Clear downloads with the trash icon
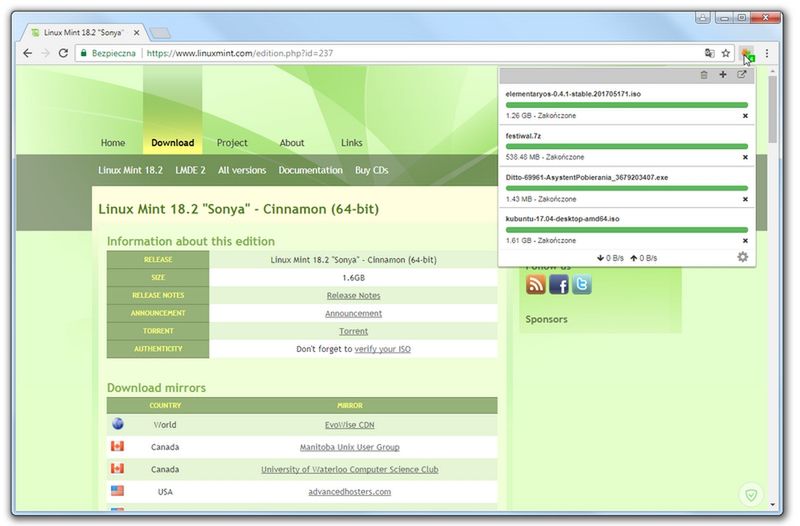The height and width of the screenshot is (526, 800). [x=704, y=75]
